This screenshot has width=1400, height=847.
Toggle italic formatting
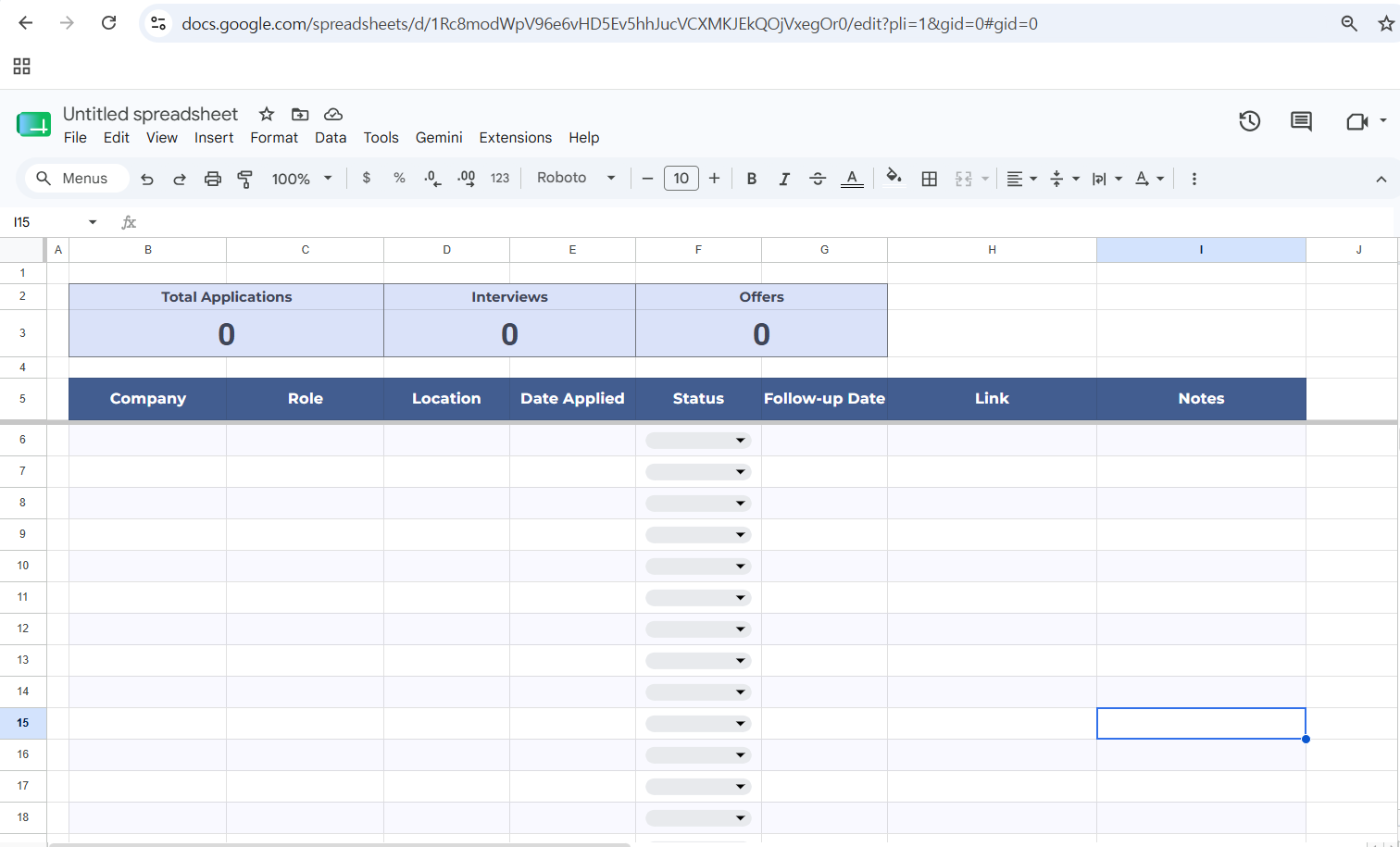click(x=784, y=179)
